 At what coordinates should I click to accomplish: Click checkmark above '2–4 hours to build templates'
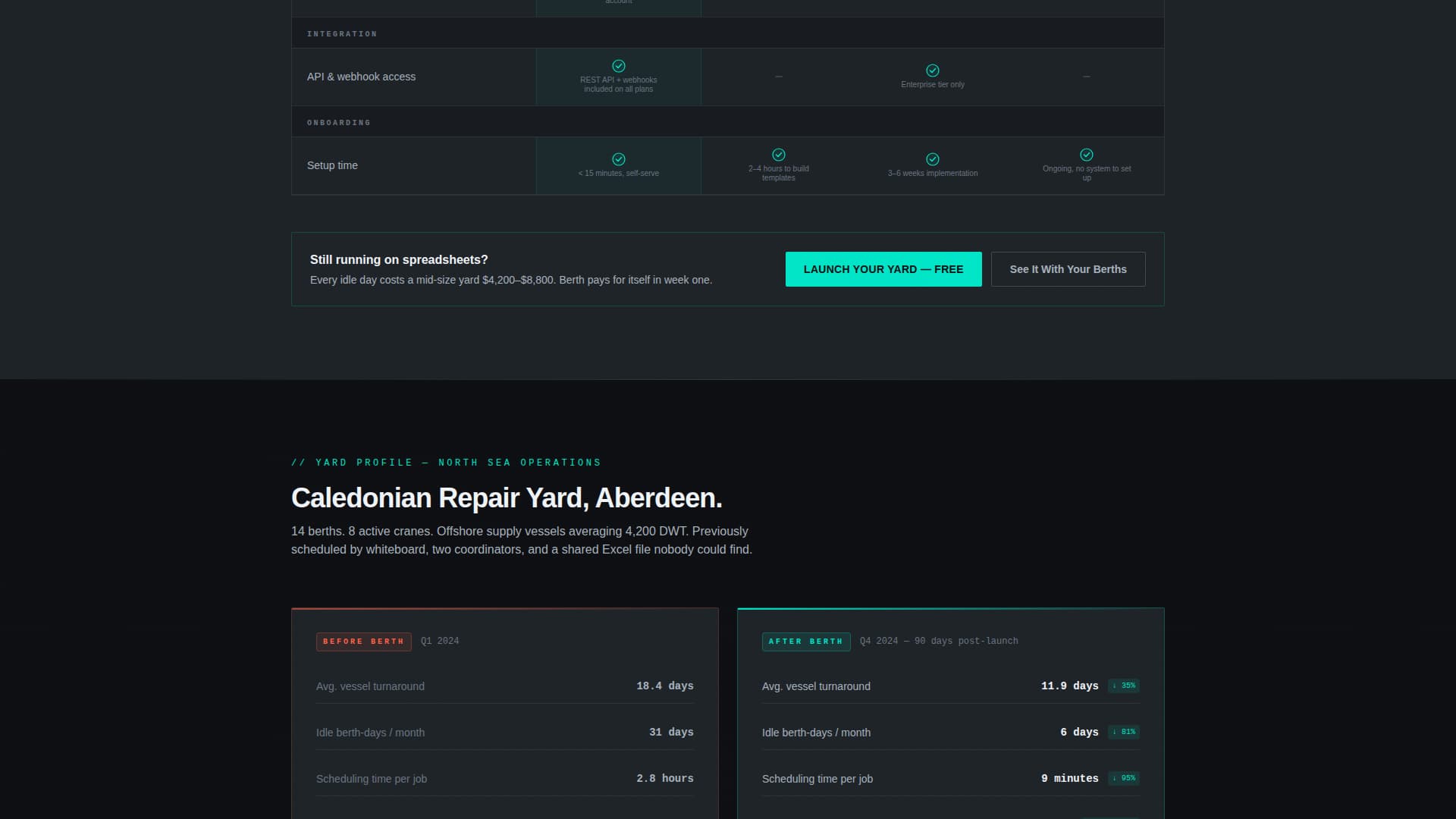(x=779, y=155)
